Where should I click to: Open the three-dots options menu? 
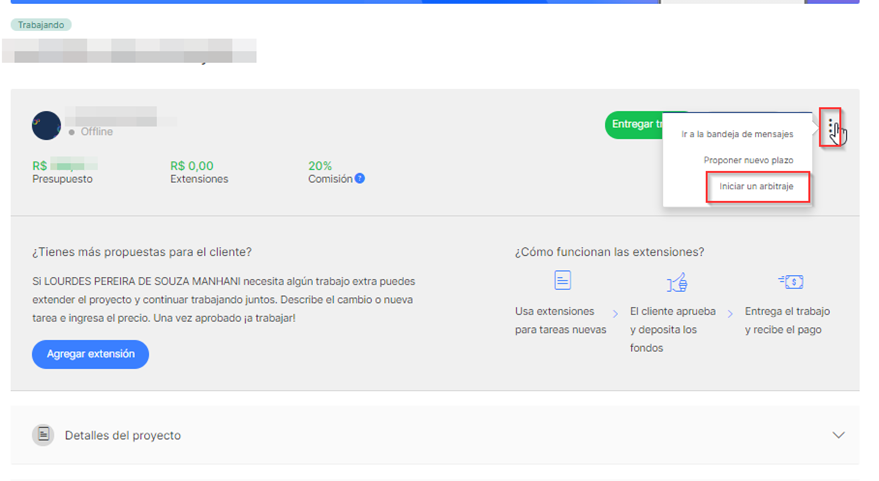pos(830,127)
